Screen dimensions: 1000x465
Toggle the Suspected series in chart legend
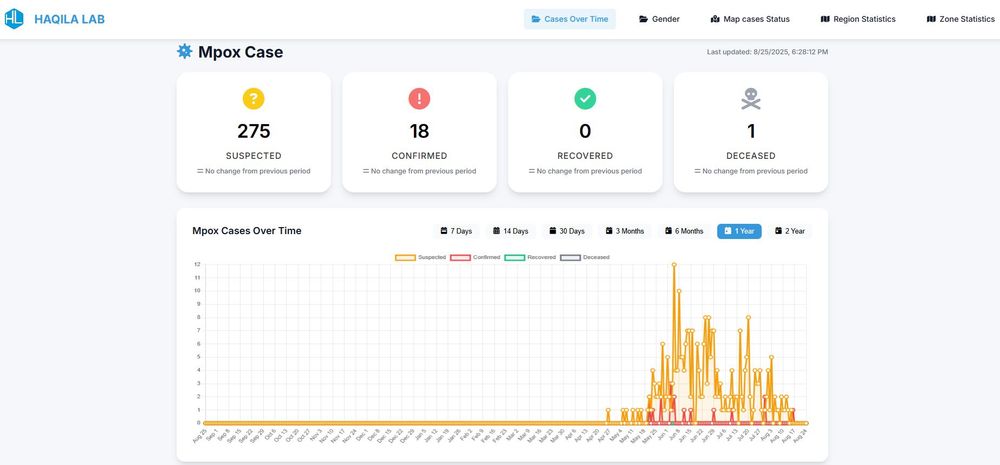point(420,258)
